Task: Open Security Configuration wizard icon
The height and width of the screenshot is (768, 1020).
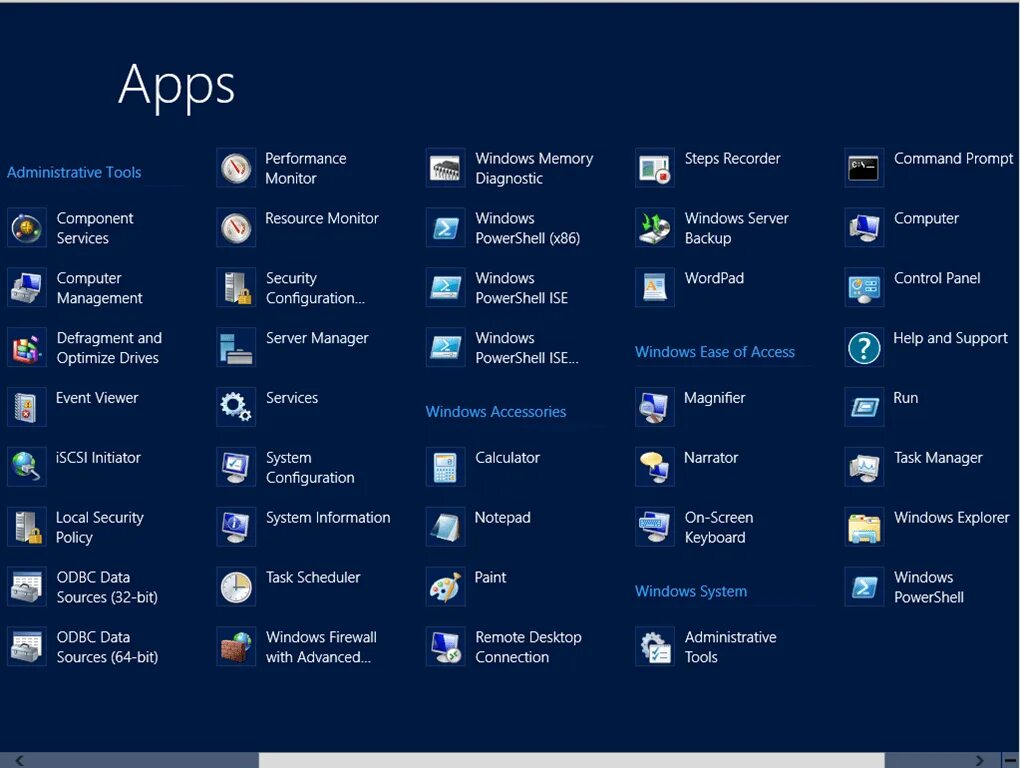Action: (x=236, y=287)
